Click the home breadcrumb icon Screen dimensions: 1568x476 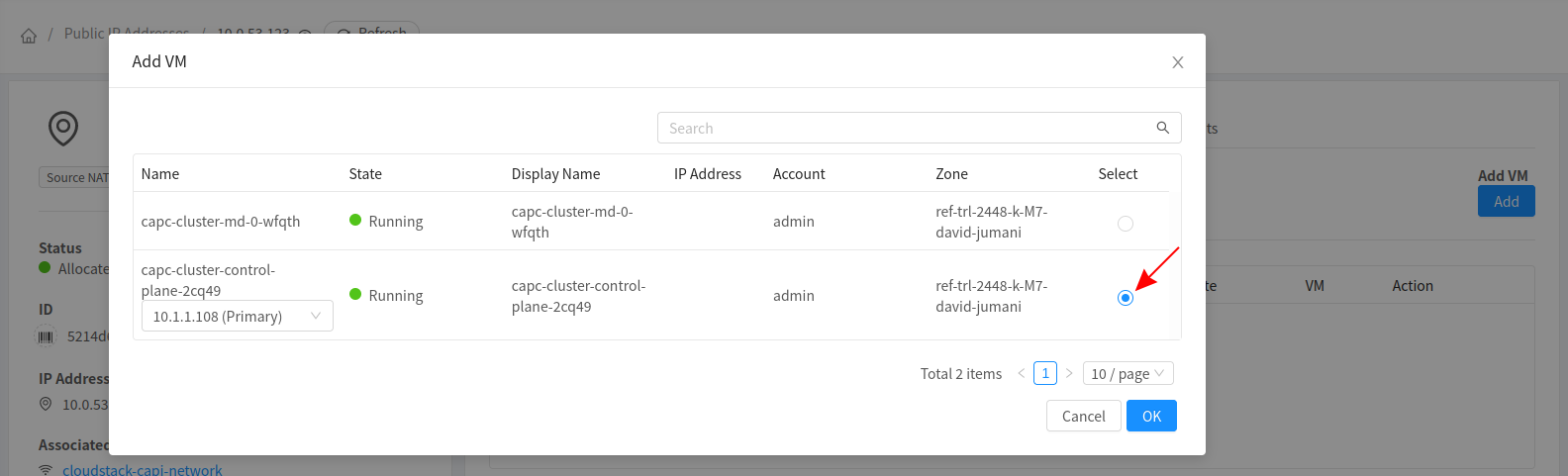(29, 36)
